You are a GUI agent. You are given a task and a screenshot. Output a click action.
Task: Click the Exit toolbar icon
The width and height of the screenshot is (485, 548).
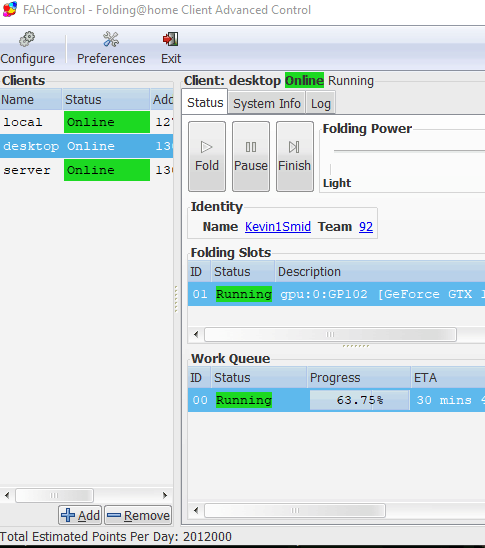tap(171, 48)
